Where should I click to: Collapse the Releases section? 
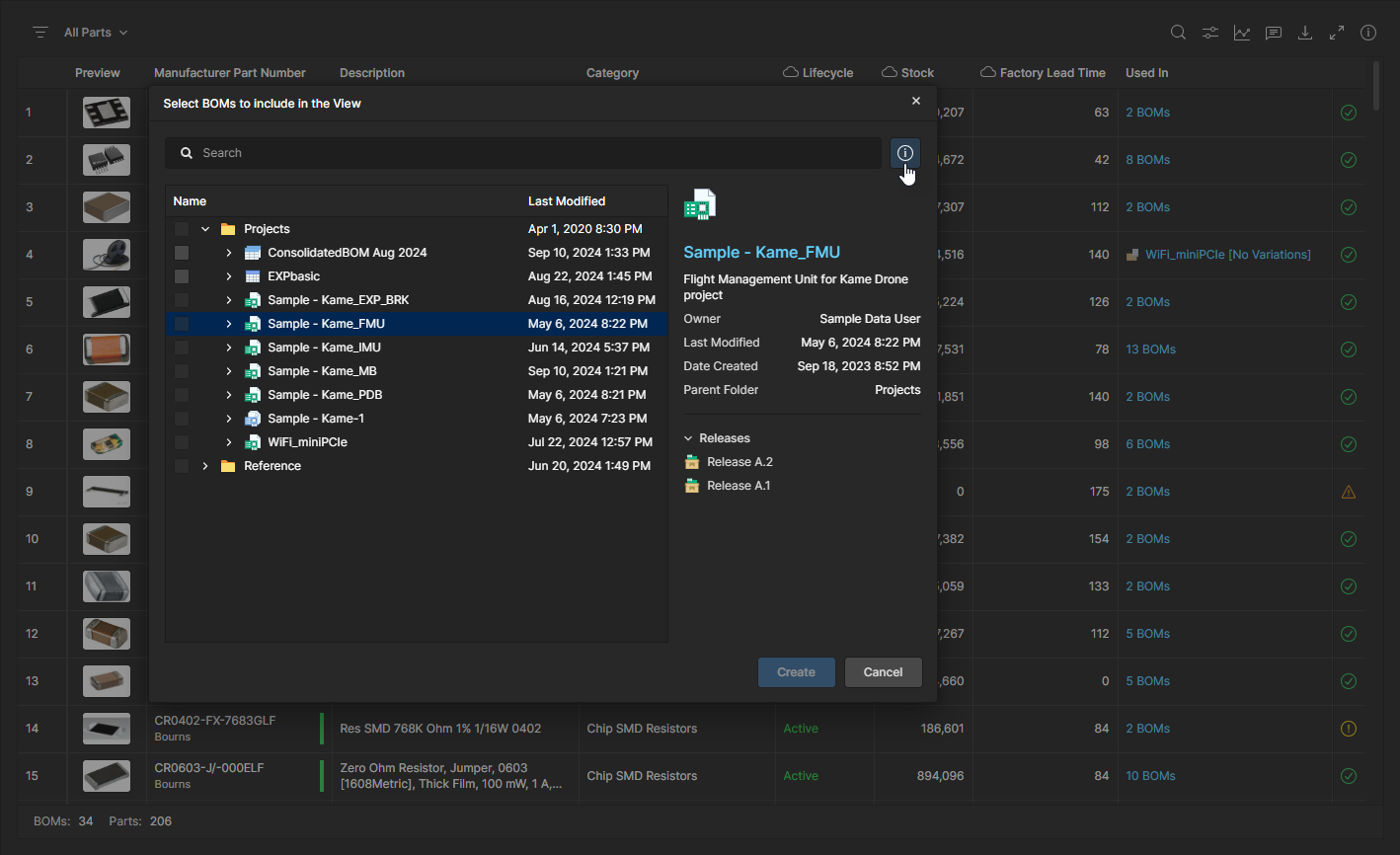click(x=689, y=438)
